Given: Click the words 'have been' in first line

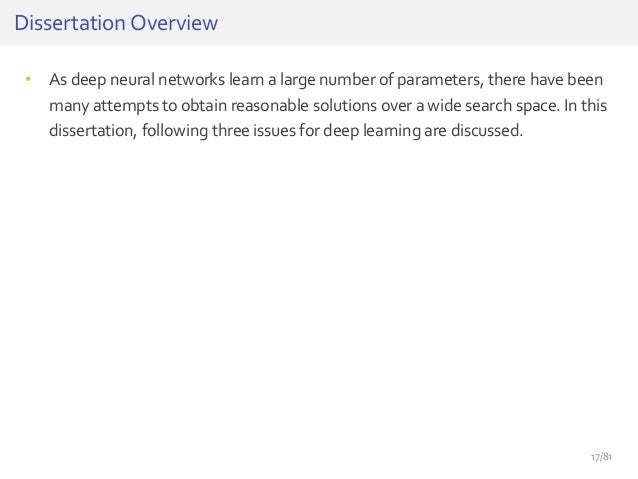Looking at the screenshot, I should 566,79.
